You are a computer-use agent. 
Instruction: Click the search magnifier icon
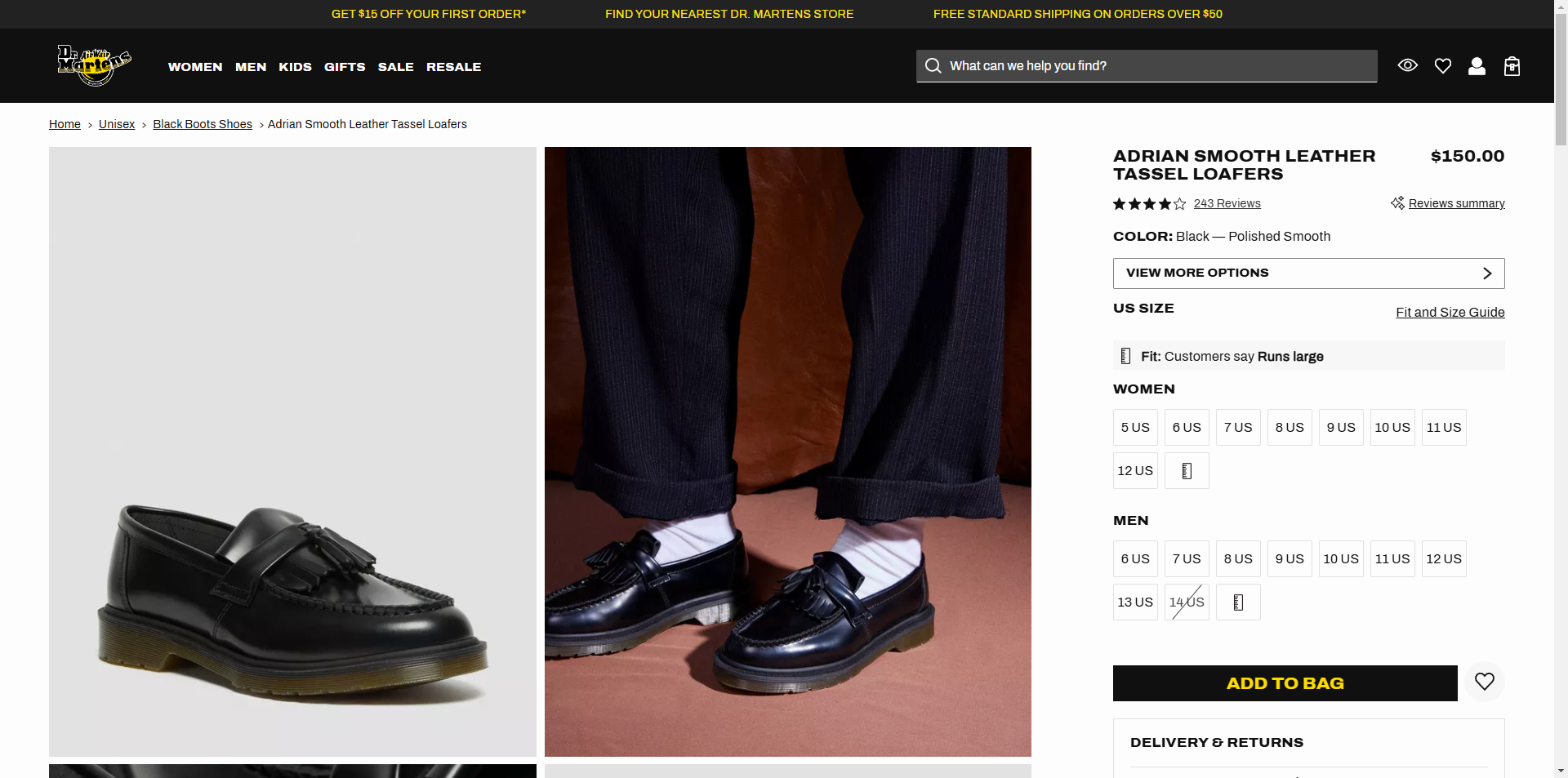pos(933,65)
